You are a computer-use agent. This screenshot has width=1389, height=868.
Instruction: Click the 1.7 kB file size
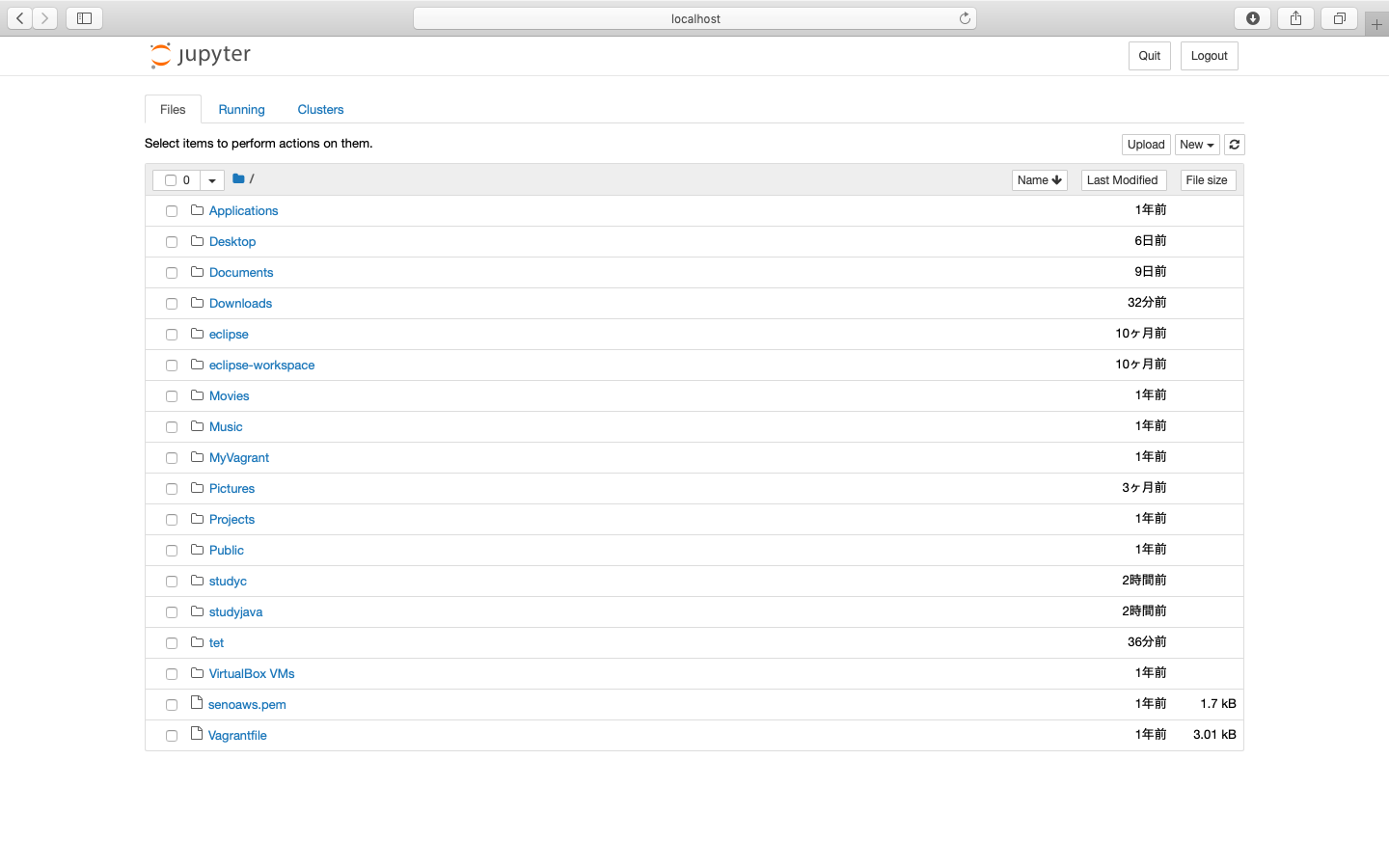tap(1218, 704)
